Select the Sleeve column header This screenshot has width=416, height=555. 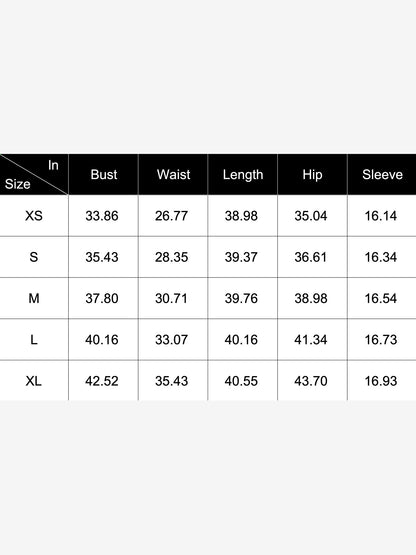[382, 174]
